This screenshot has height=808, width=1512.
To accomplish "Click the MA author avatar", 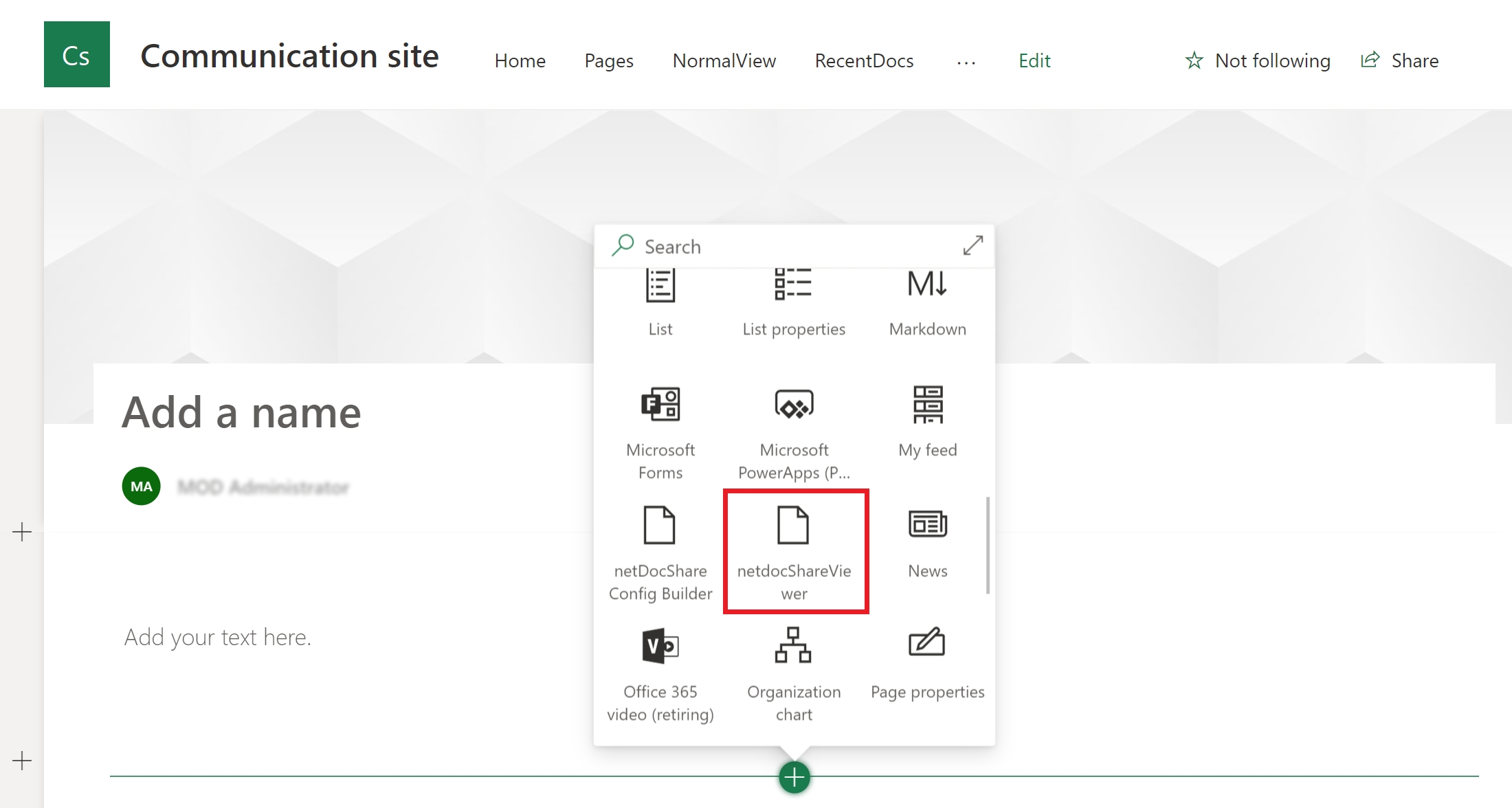I will (142, 486).
